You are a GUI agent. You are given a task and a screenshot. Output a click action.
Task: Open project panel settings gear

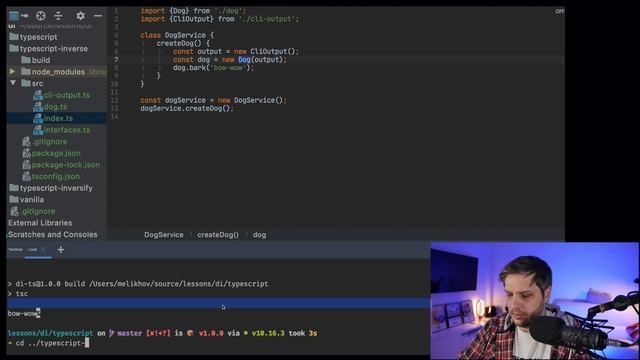(x=80, y=16)
